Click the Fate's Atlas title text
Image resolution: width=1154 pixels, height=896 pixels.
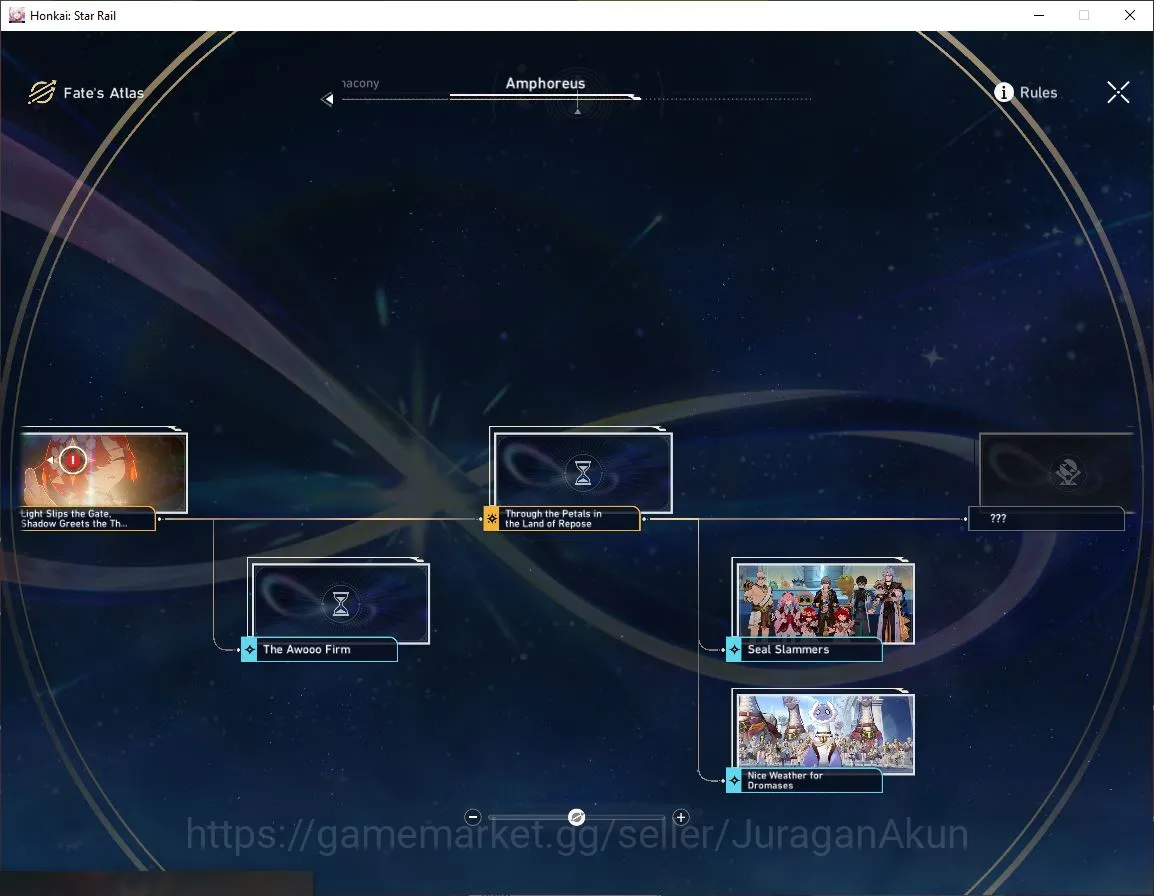(103, 93)
